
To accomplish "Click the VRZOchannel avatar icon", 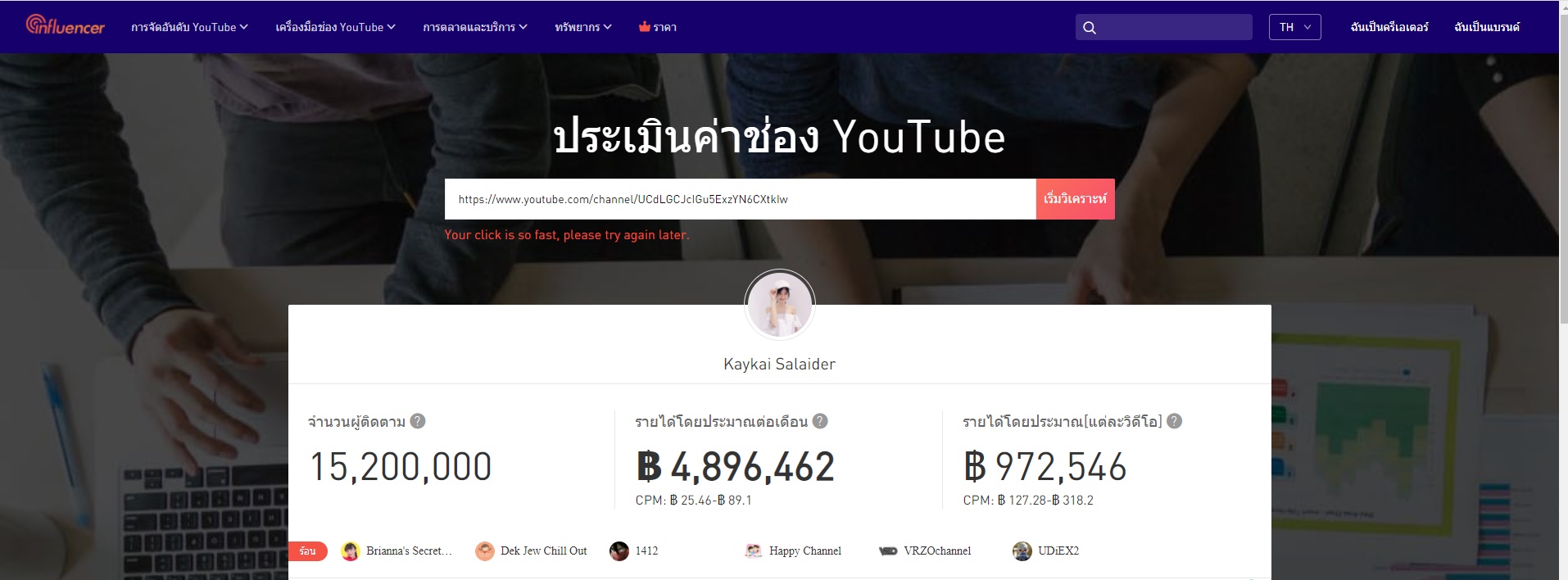I will (x=888, y=551).
